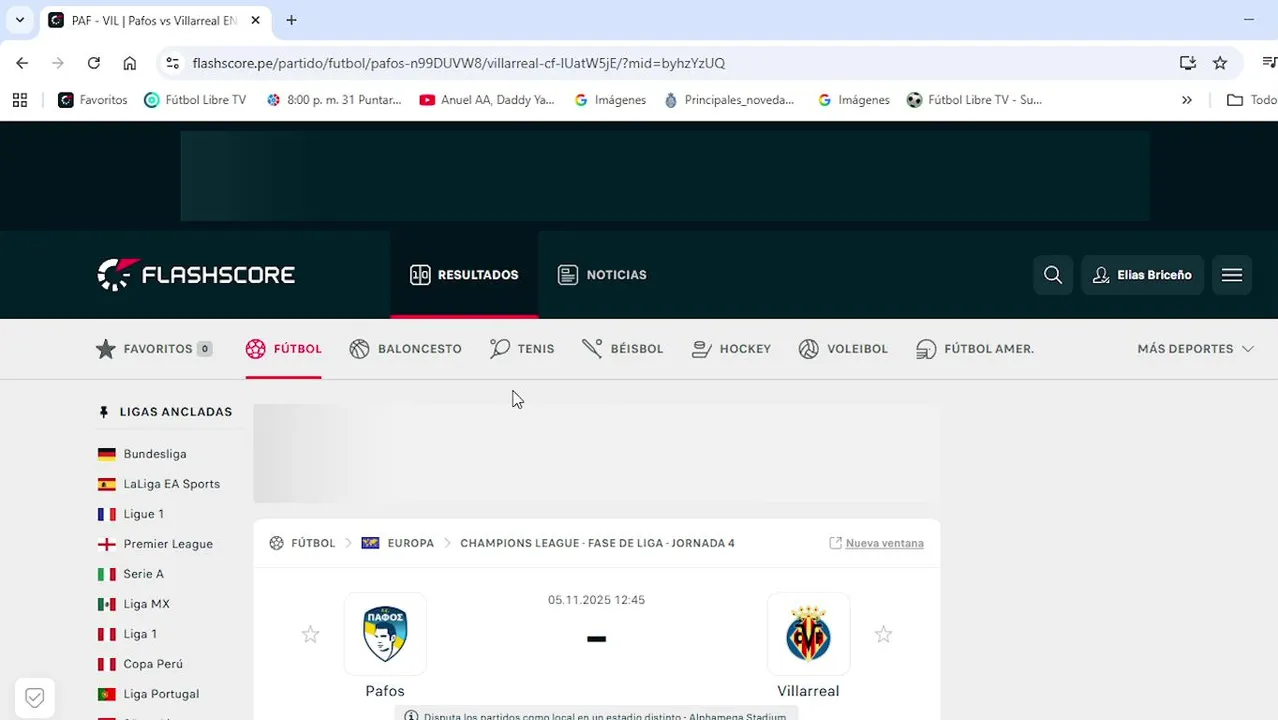Viewport: 1278px width, 720px height.
Task: Show more bookmarks chevron
Action: (x=1187, y=100)
